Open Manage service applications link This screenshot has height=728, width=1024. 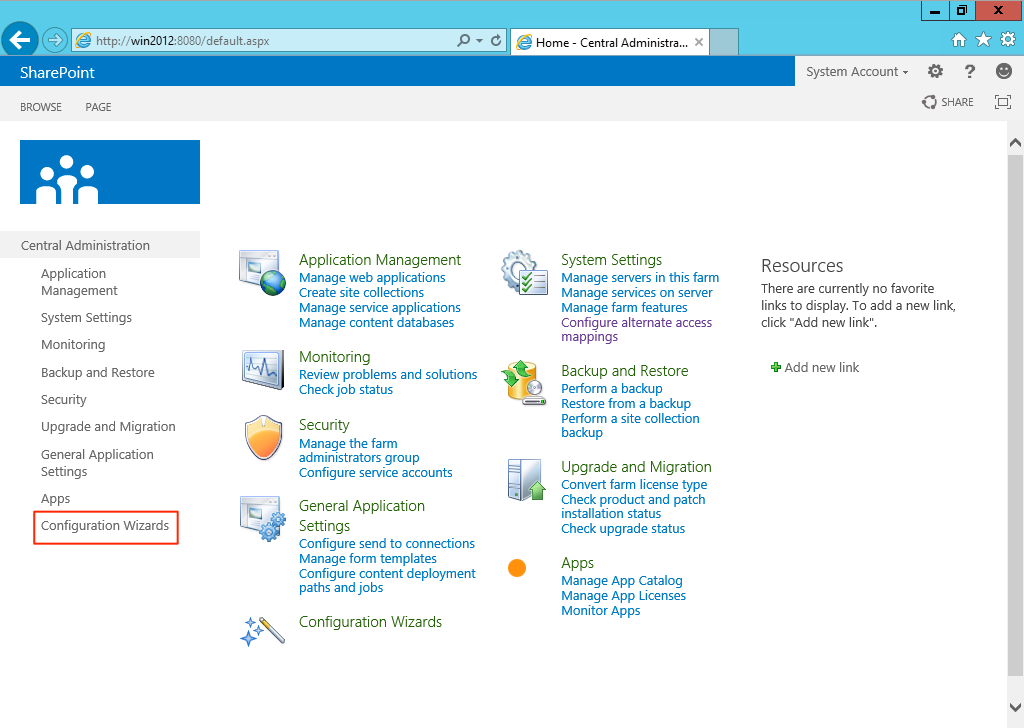379,308
